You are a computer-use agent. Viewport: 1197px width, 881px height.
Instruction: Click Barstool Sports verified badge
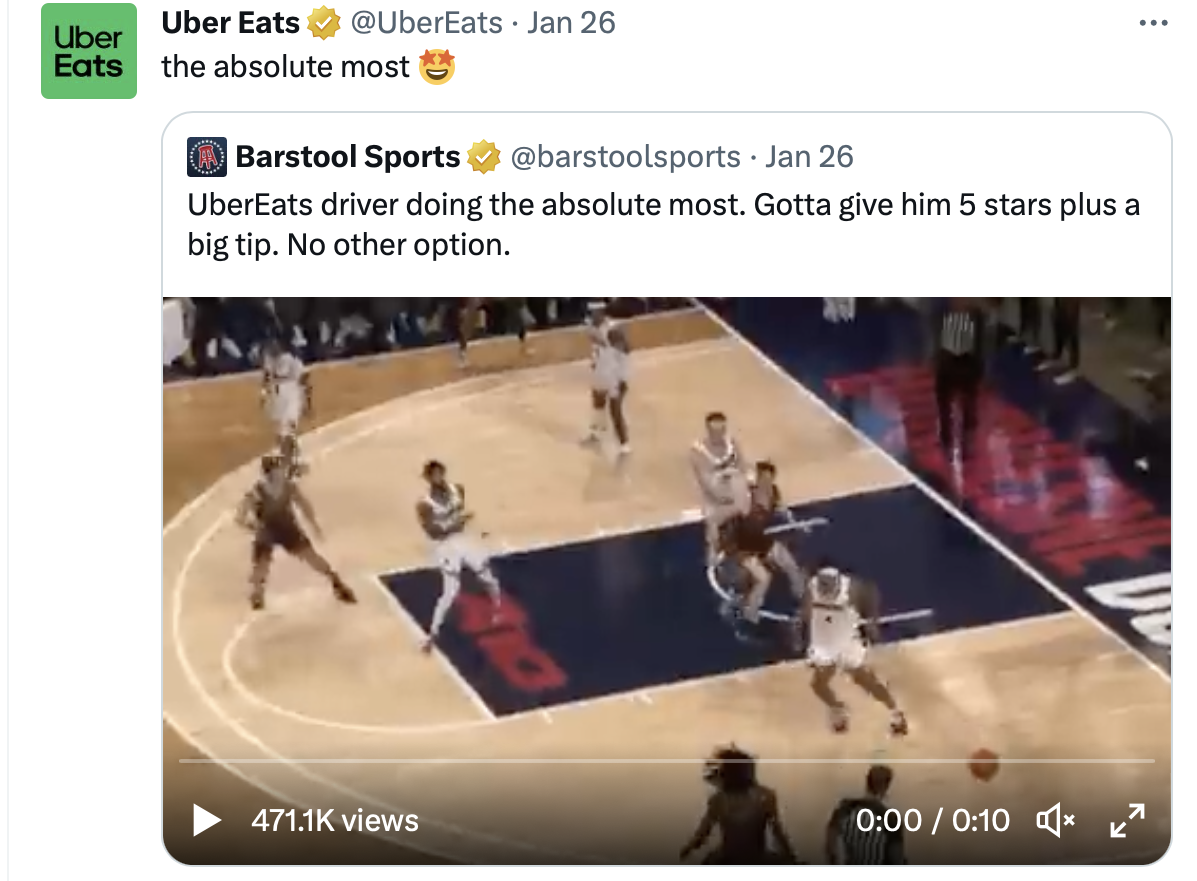[484, 157]
